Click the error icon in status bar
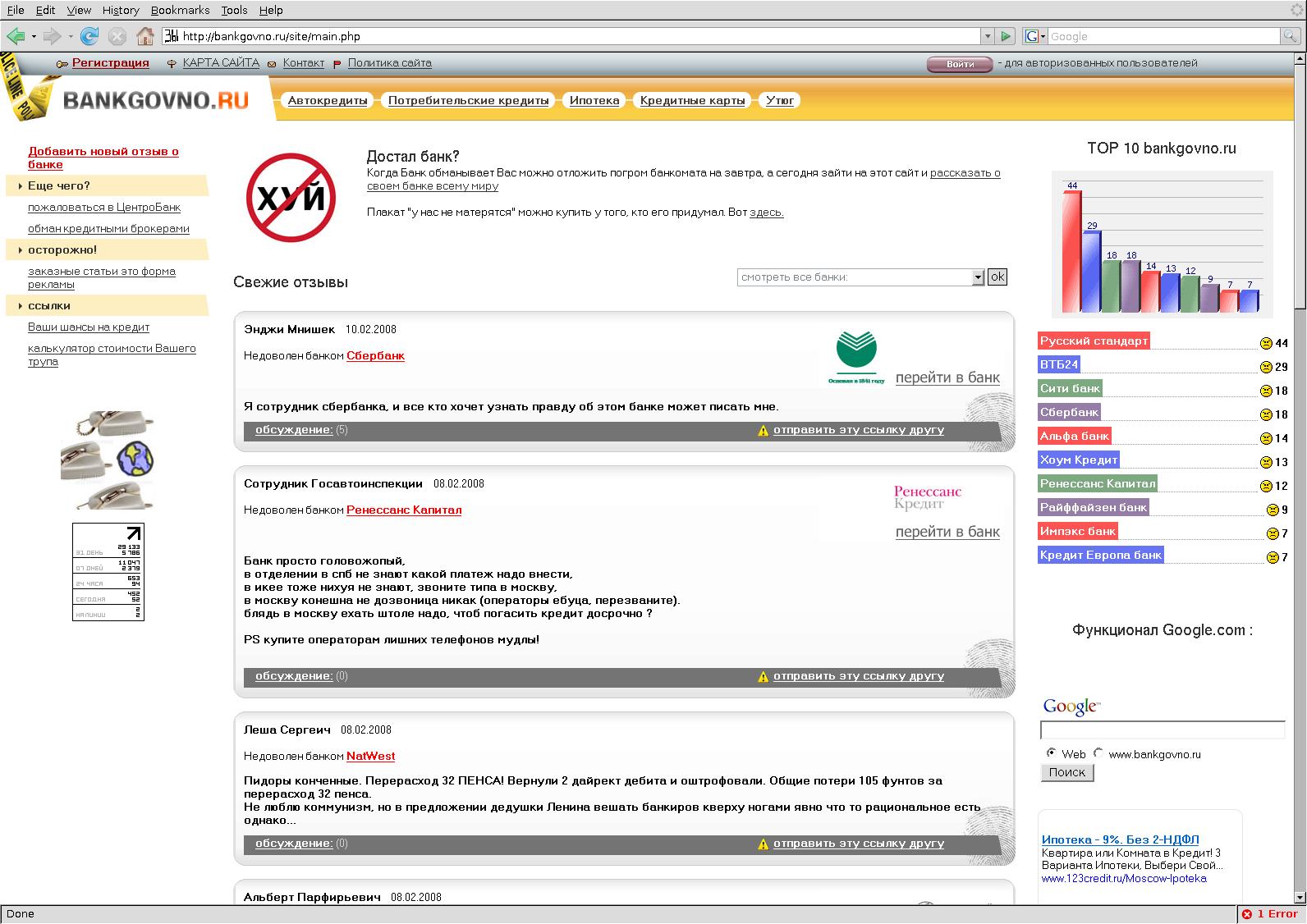The width and height of the screenshot is (1307, 924). [x=1247, y=914]
